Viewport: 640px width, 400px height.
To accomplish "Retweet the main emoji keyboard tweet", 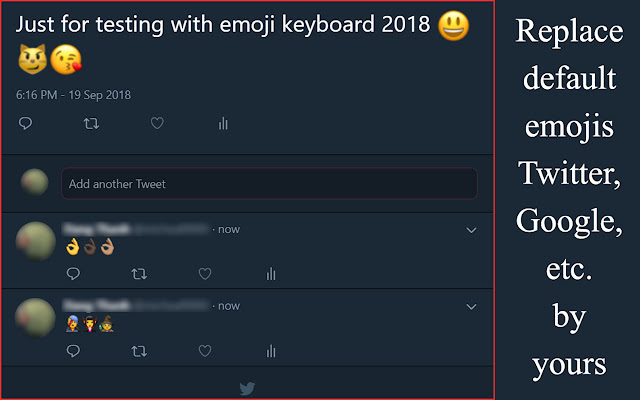I will click(x=91, y=124).
